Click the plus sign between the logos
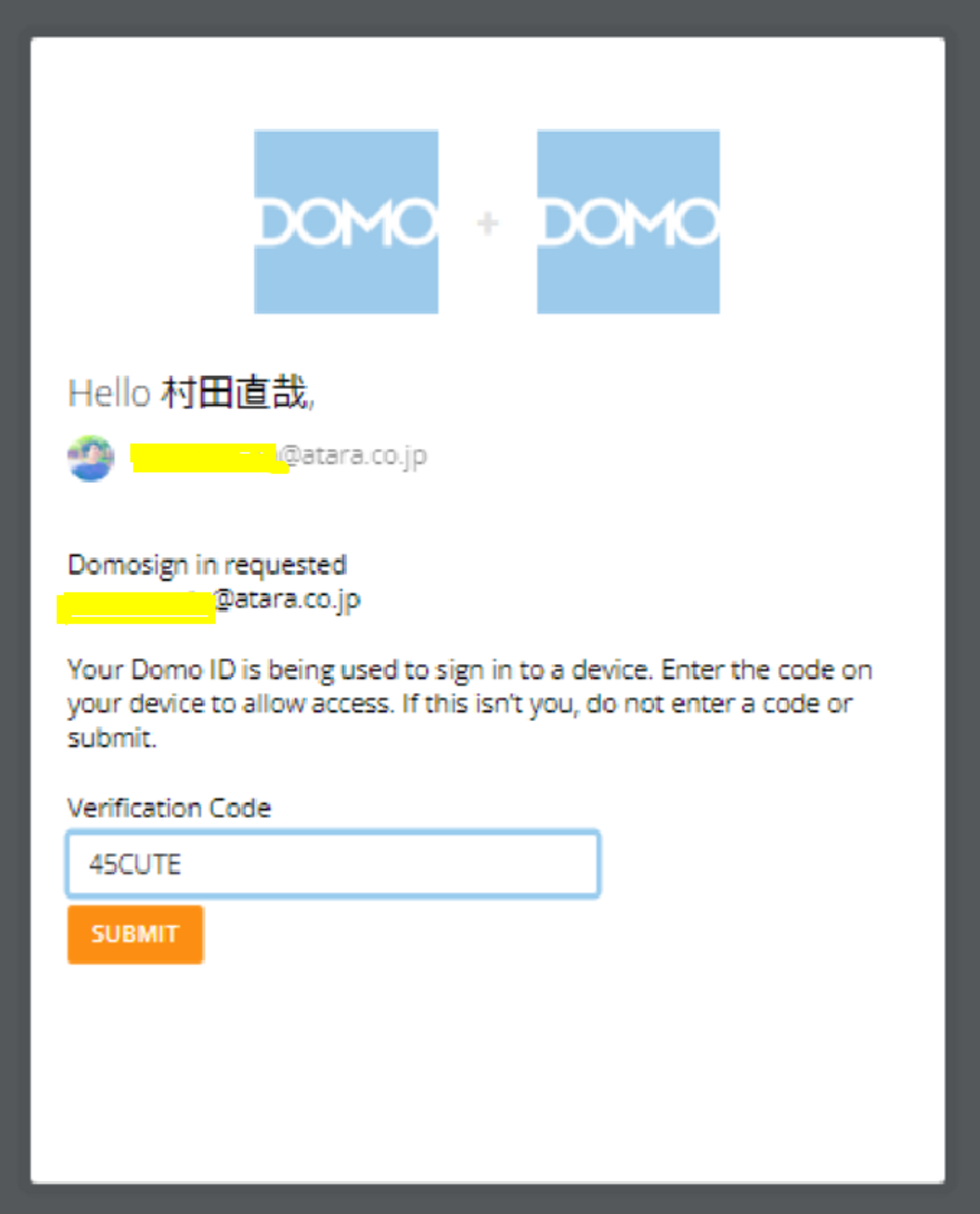The width and height of the screenshot is (980, 1214). click(488, 223)
